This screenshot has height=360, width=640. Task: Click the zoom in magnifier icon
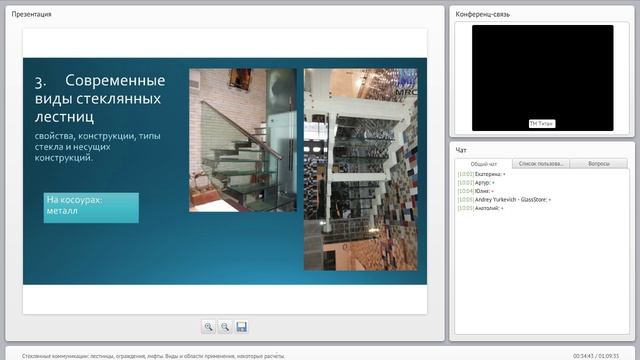pyautogui.click(x=208, y=327)
